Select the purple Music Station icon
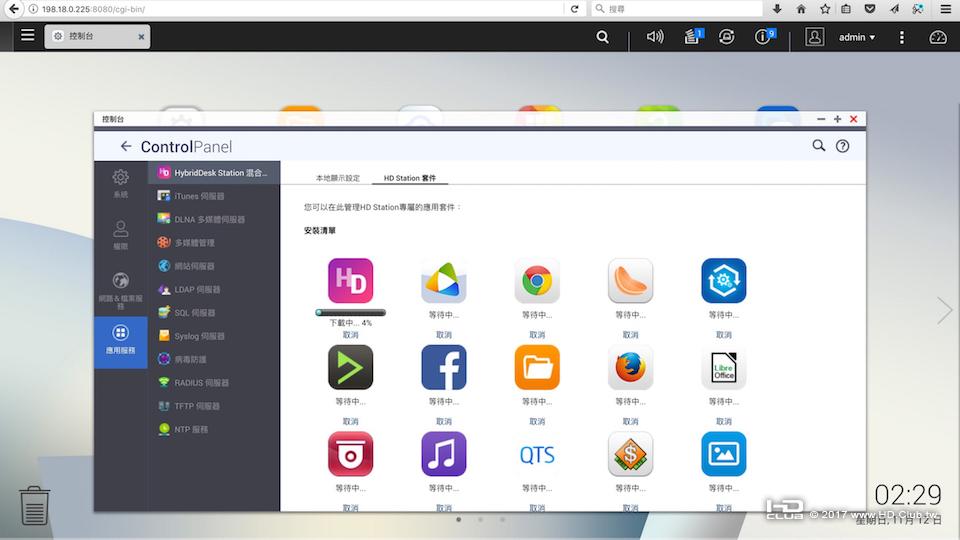The height and width of the screenshot is (540, 960). point(444,454)
